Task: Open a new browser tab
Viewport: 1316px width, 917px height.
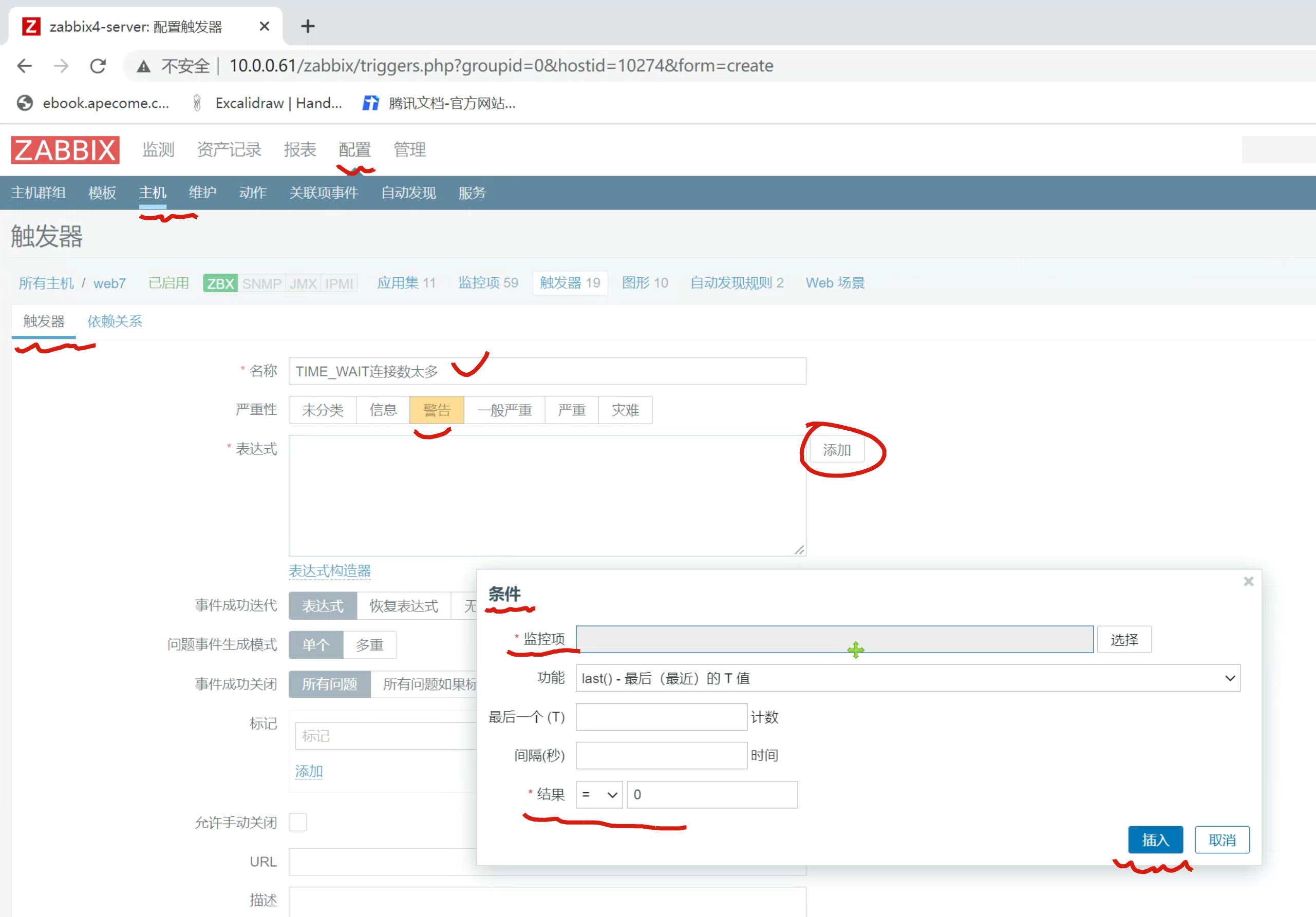Action: pos(308,26)
